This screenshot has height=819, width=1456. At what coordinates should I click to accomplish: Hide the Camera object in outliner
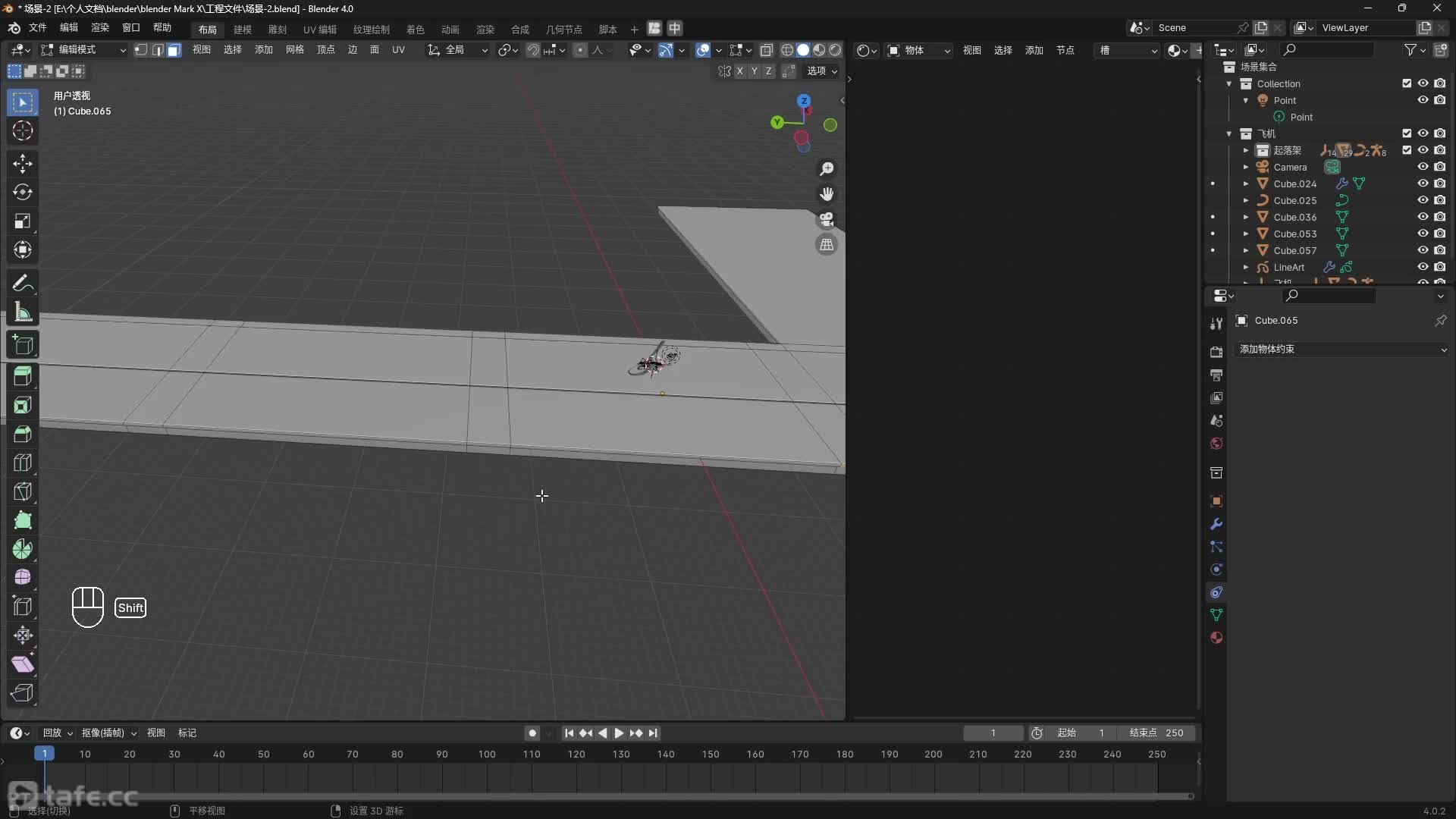click(x=1423, y=167)
